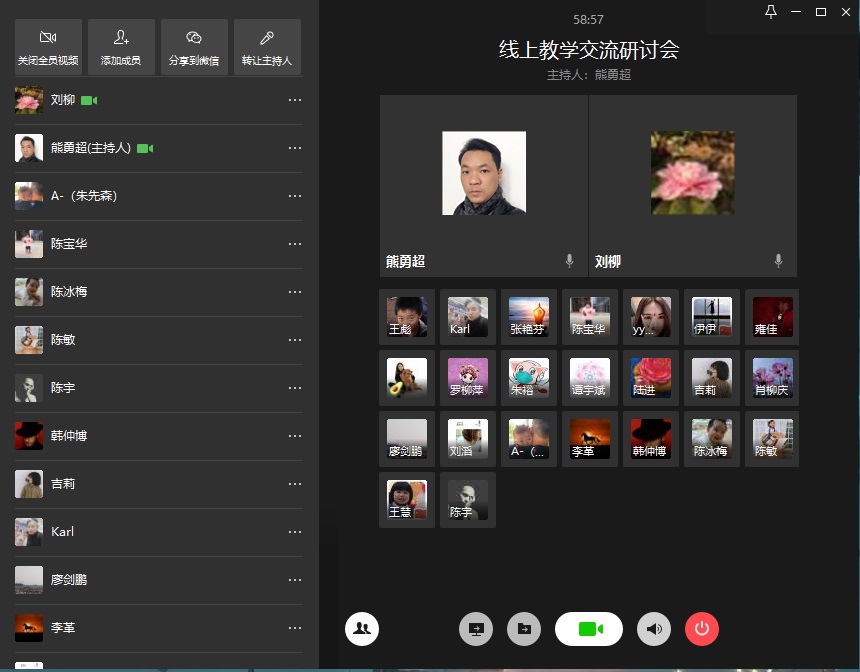
Task: Toggle the member list panel icon
Action: pyautogui.click(x=362, y=628)
